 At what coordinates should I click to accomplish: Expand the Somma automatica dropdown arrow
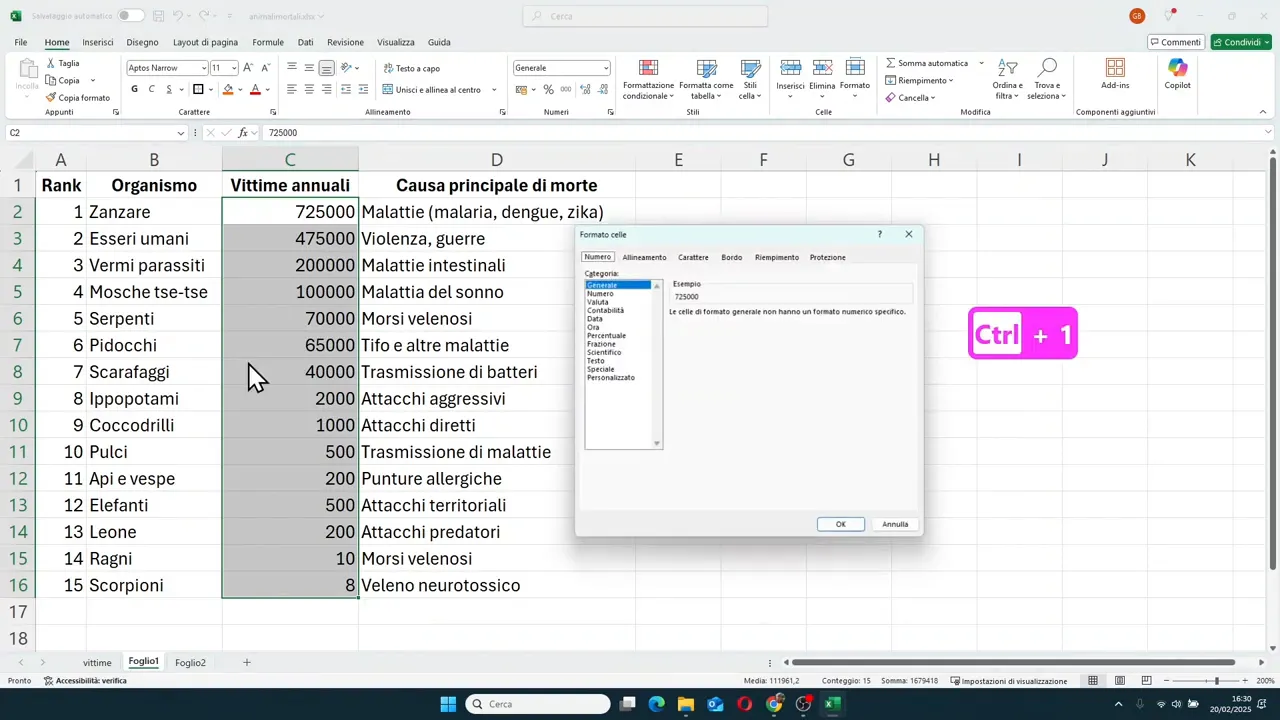tap(981, 63)
